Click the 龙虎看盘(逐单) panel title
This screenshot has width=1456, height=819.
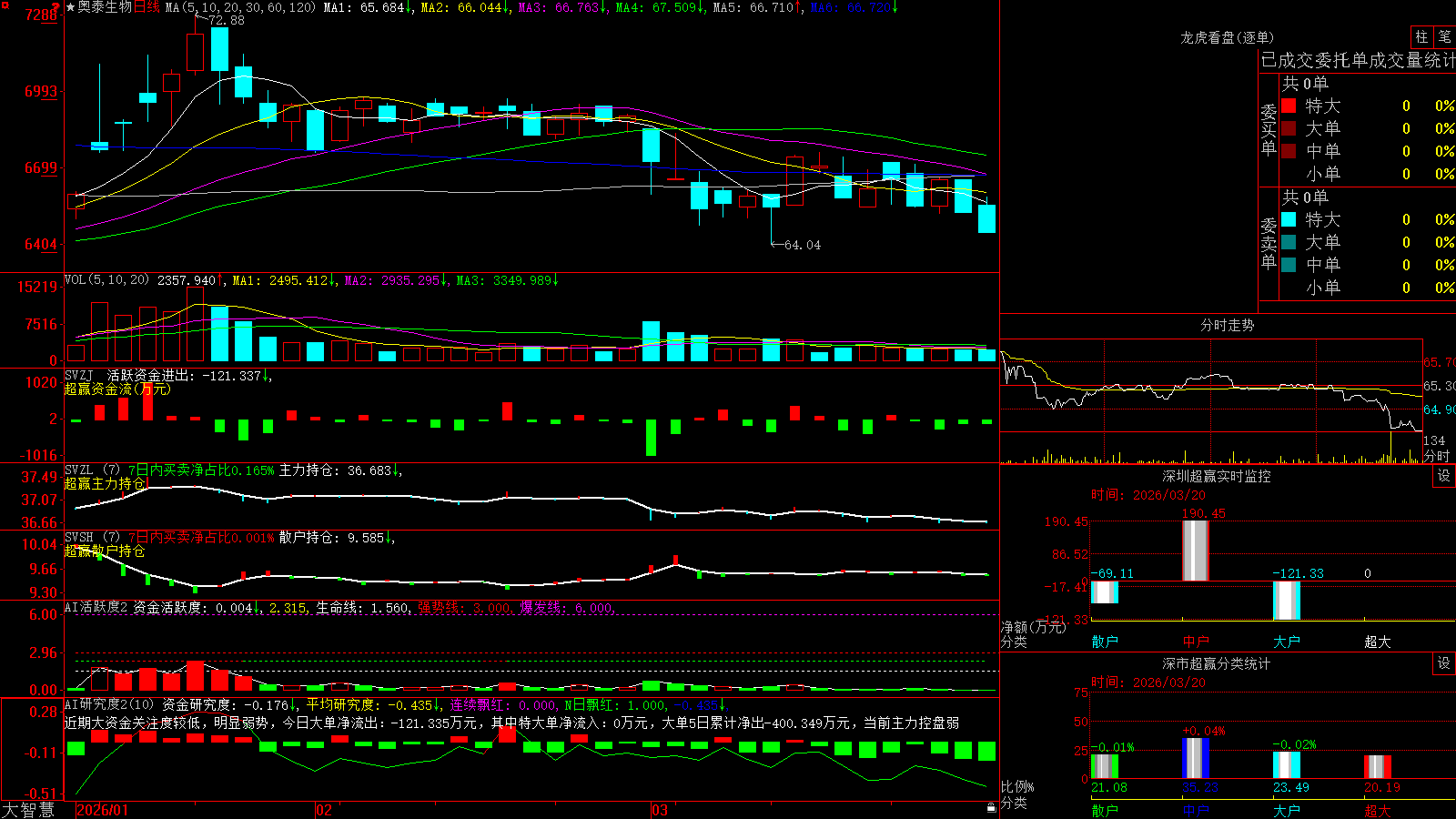pos(1228,37)
